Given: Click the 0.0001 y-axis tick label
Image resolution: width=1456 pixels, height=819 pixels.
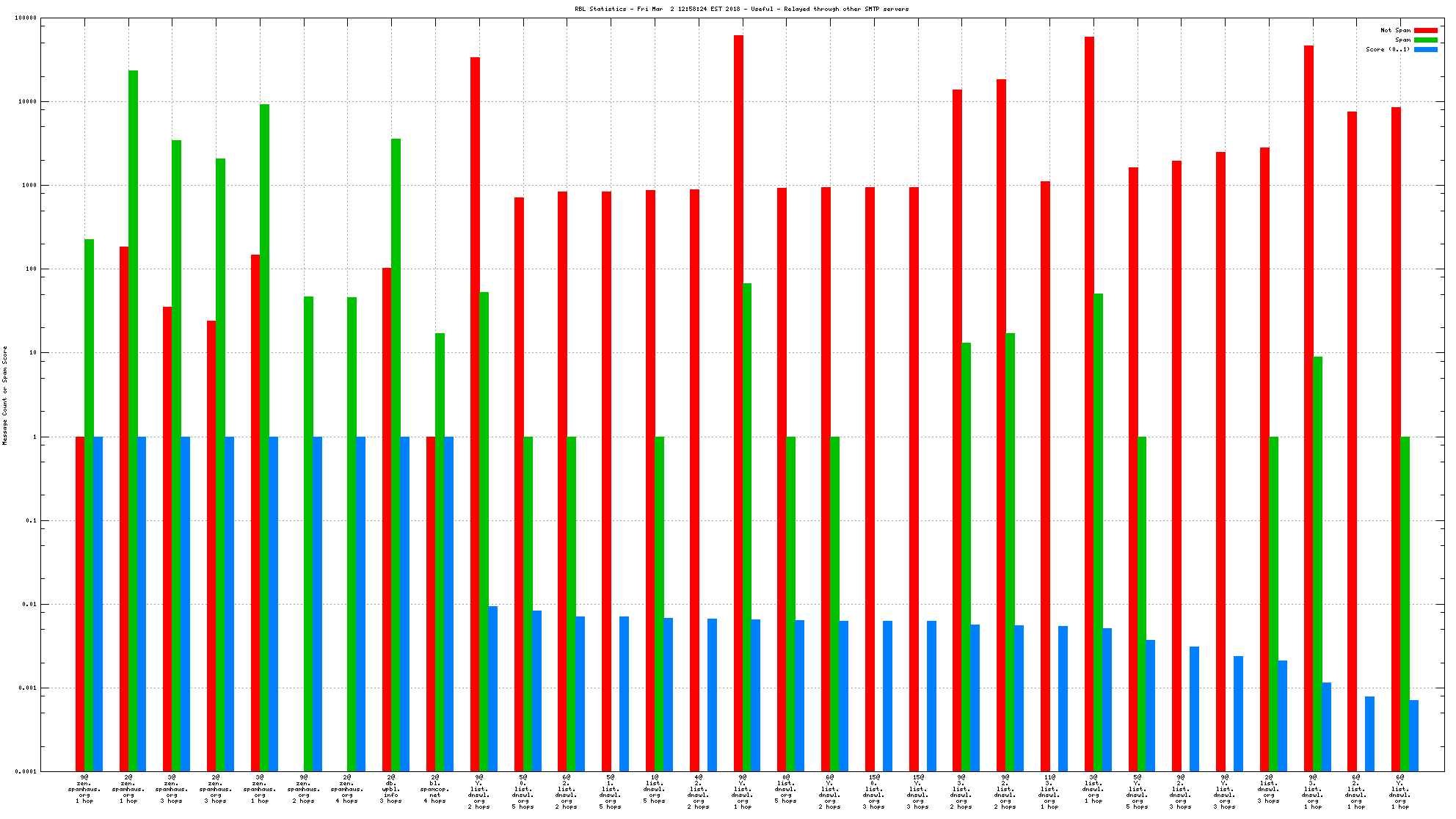Looking at the screenshot, I should (x=26, y=771).
